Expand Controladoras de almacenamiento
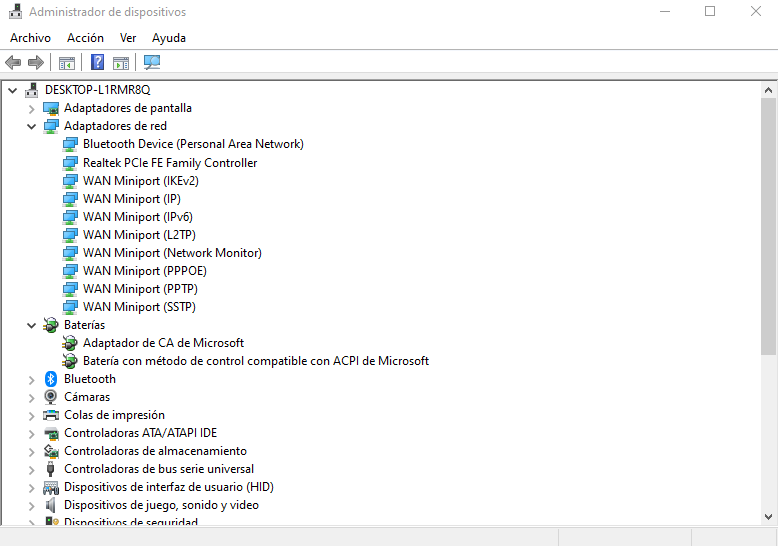The width and height of the screenshot is (778, 546). (32, 452)
